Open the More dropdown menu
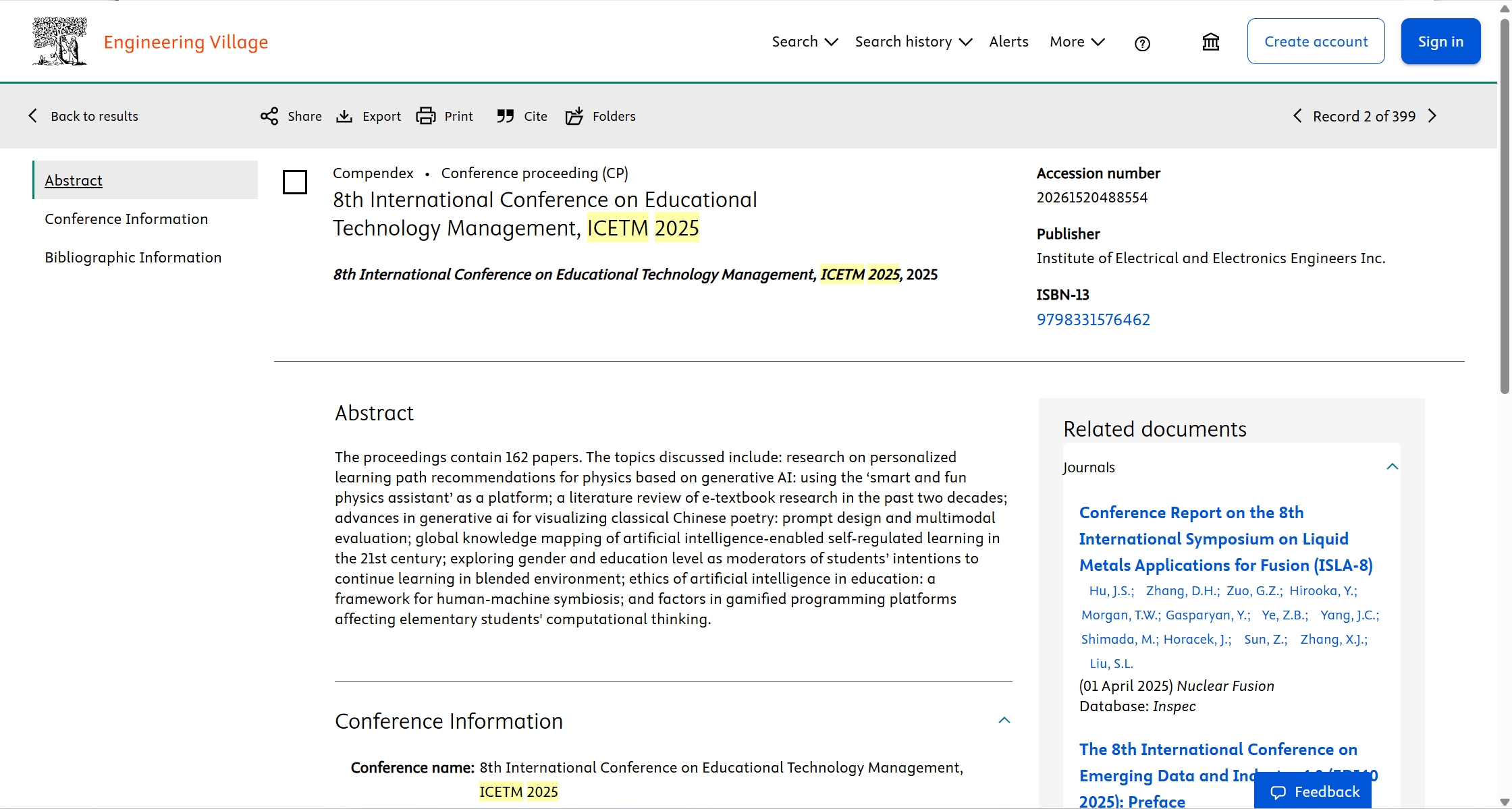This screenshot has height=809, width=1512. 1077,42
